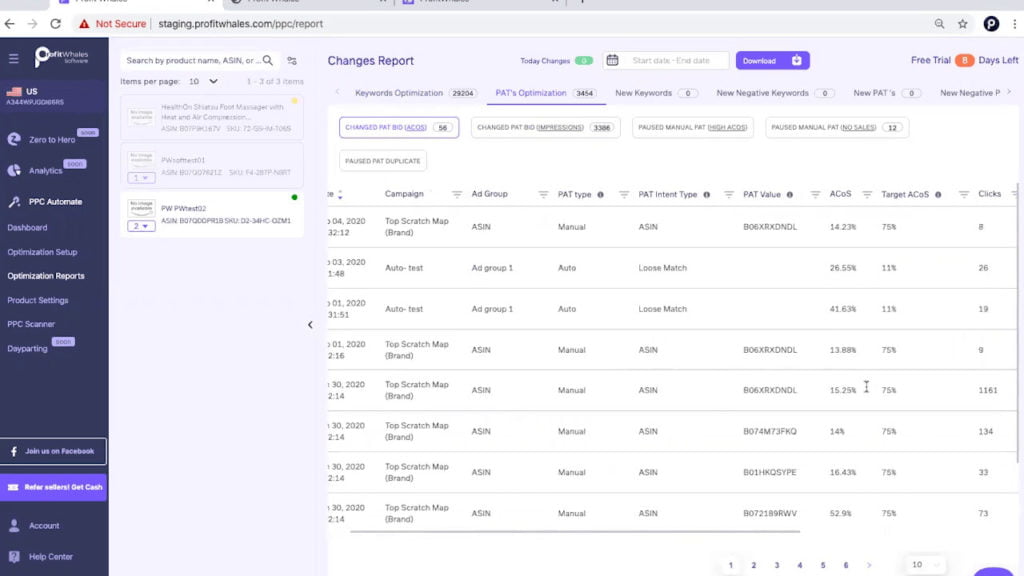Image resolution: width=1024 pixels, height=576 pixels.
Task: Switch to New Negative Keywords tab
Action: point(775,93)
